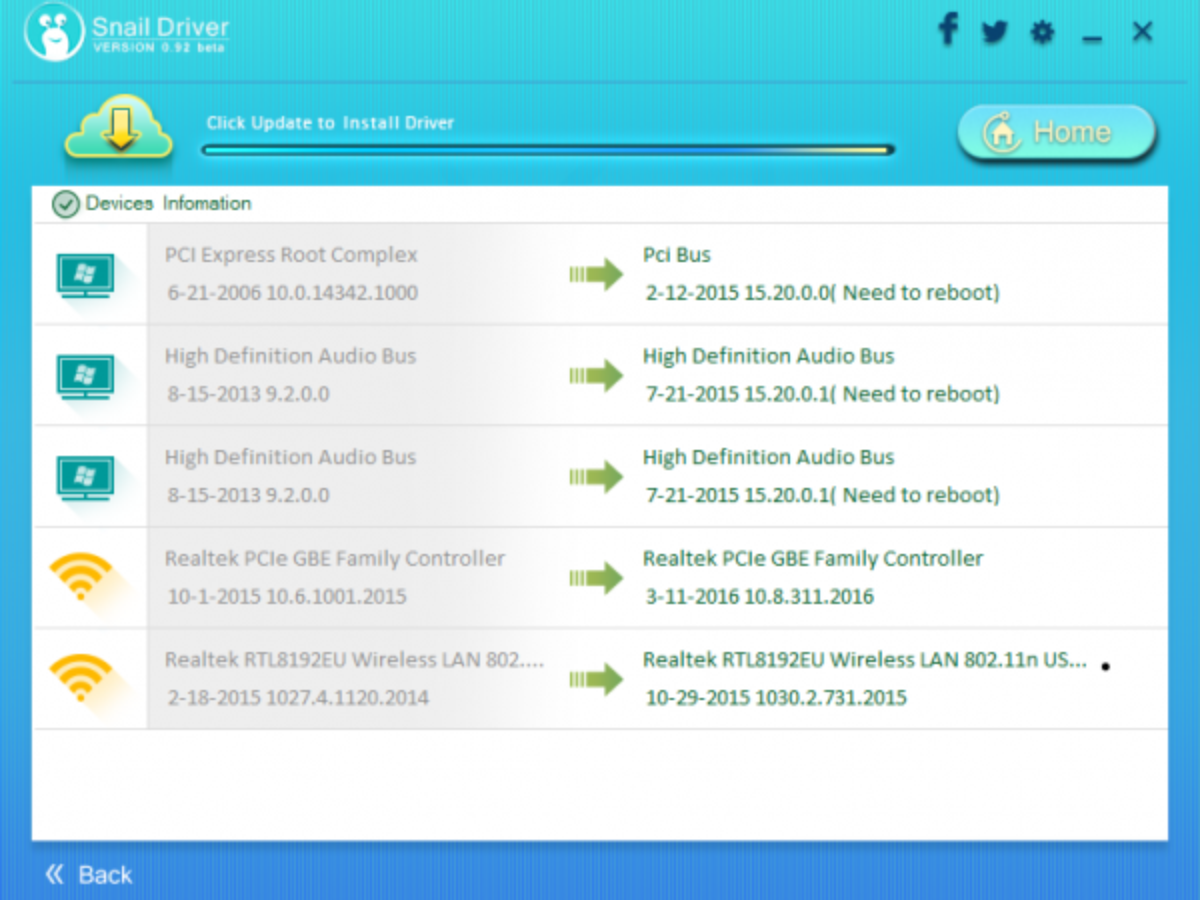Click the Devices Infomation header text

click(x=168, y=204)
